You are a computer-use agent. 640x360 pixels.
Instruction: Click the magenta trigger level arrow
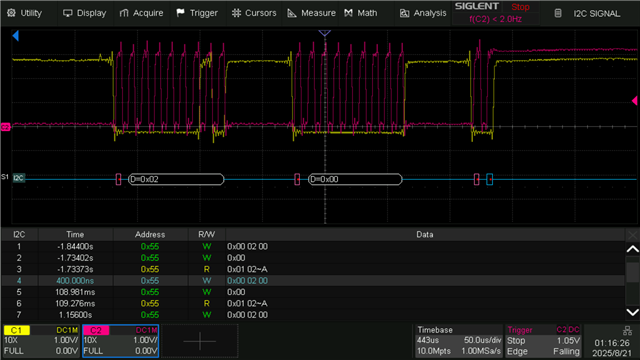[x=635, y=101]
